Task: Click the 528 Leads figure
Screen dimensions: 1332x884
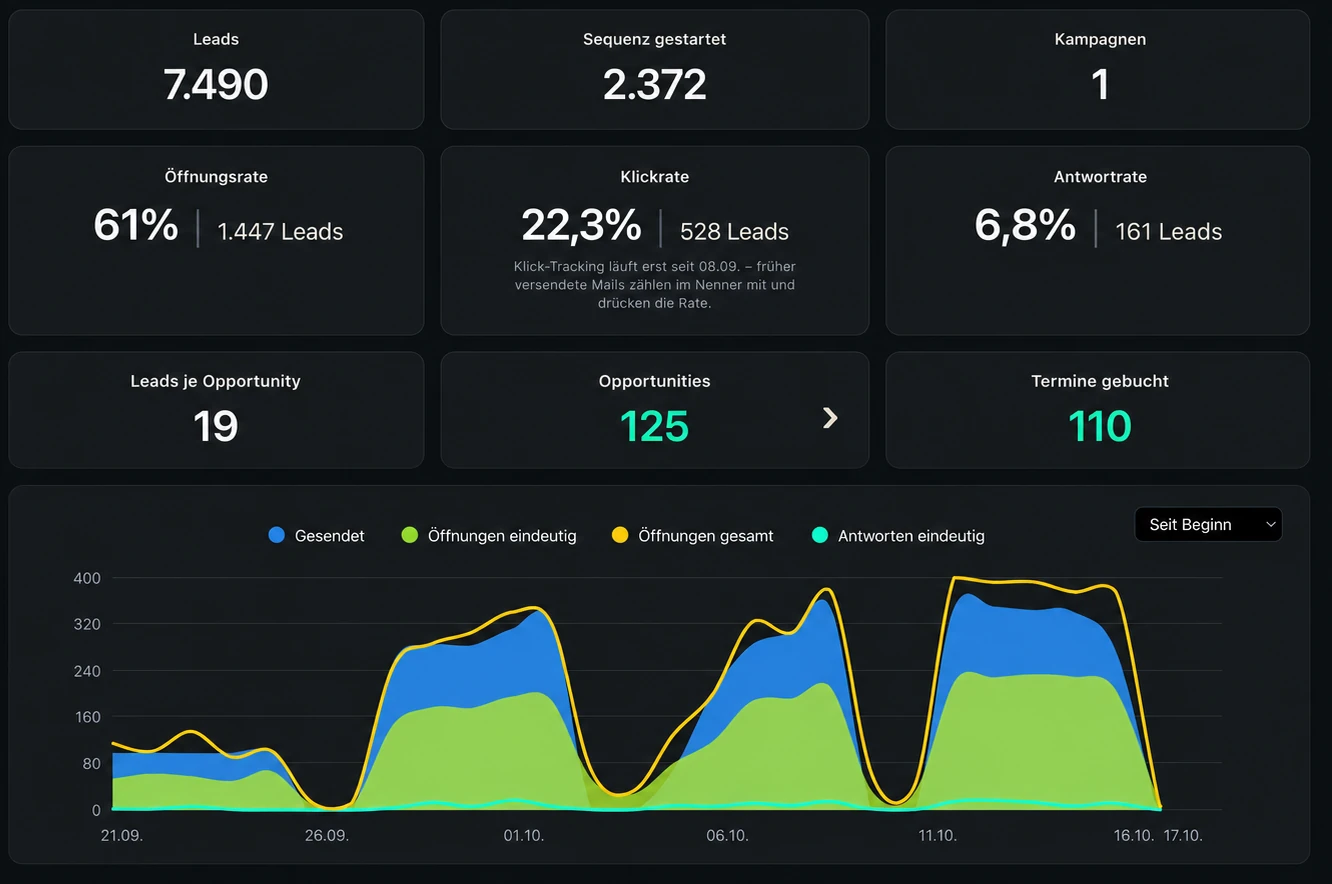Action: click(734, 232)
